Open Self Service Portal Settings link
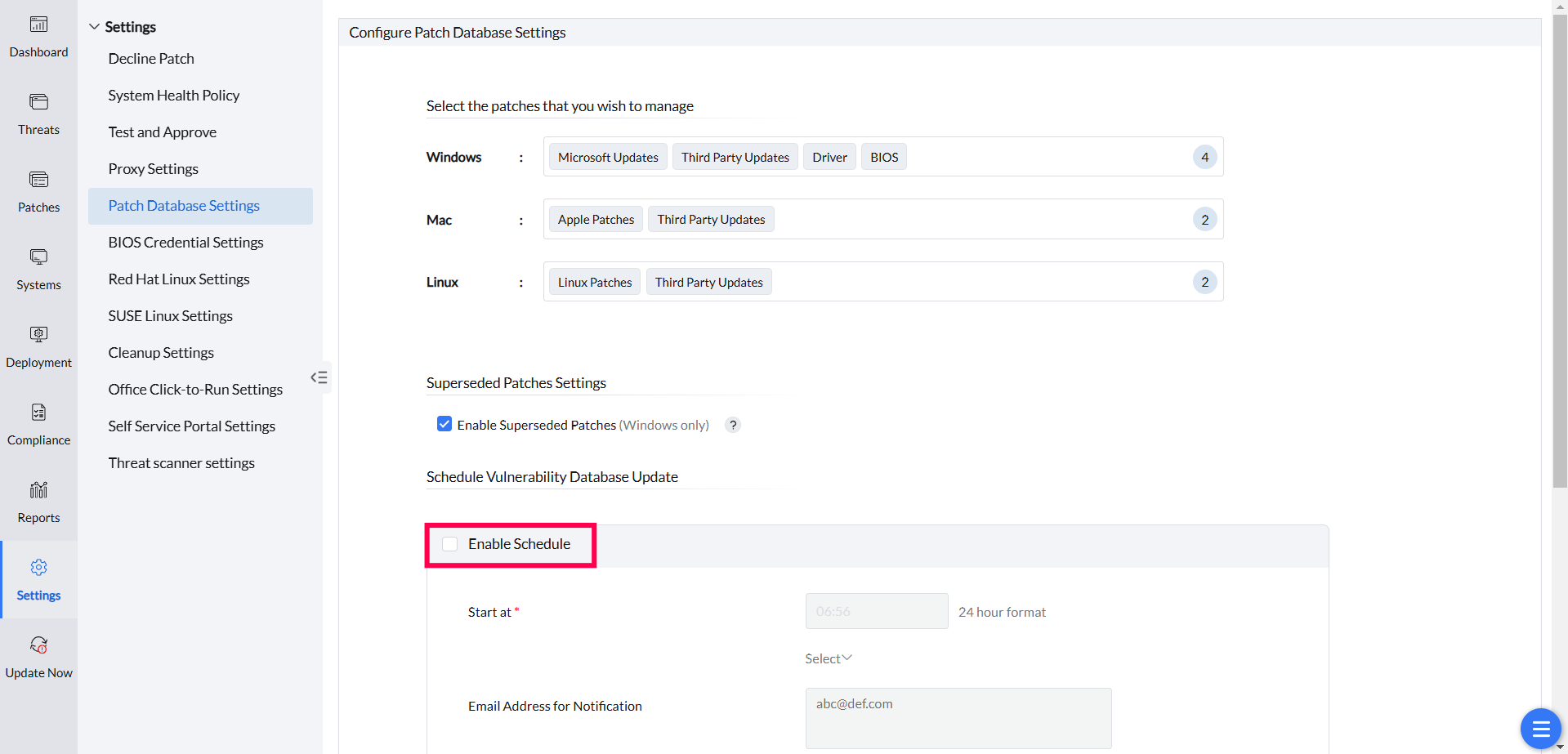The image size is (1568, 754). [x=192, y=426]
